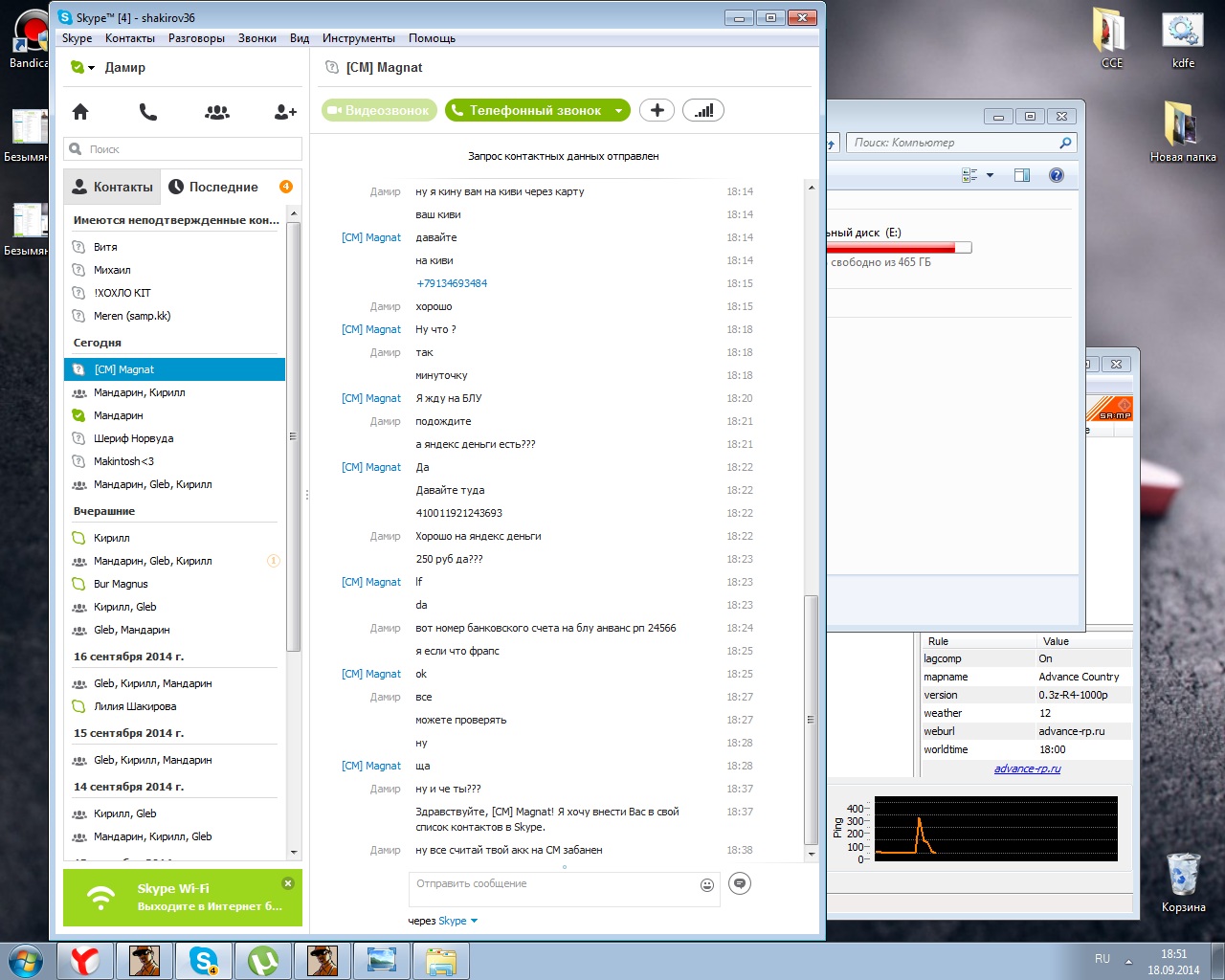Open the 'через Skype' send-via dropdown
Screen dimensions: 1225x980
point(457,921)
